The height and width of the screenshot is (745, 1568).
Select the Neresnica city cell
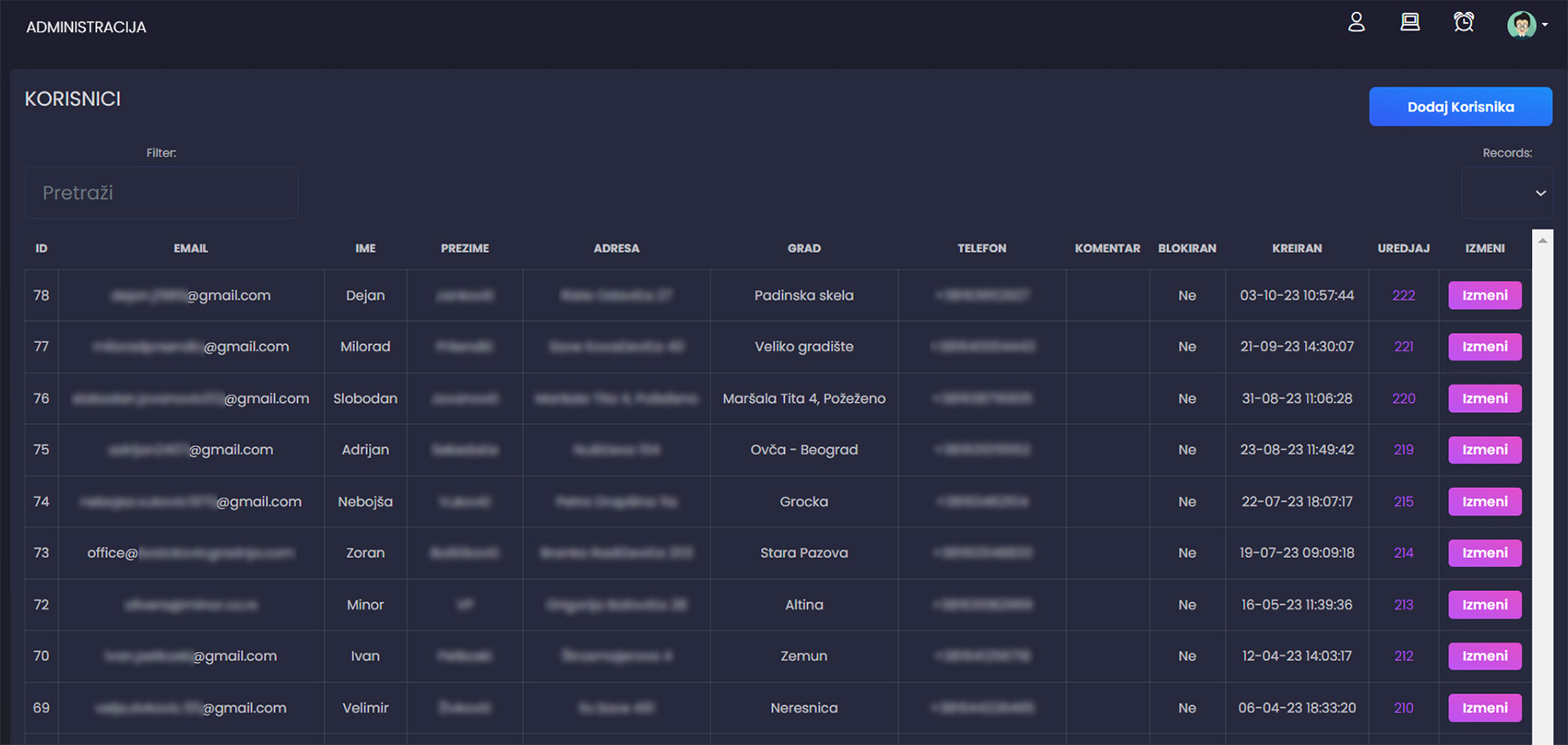click(x=803, y=708)
